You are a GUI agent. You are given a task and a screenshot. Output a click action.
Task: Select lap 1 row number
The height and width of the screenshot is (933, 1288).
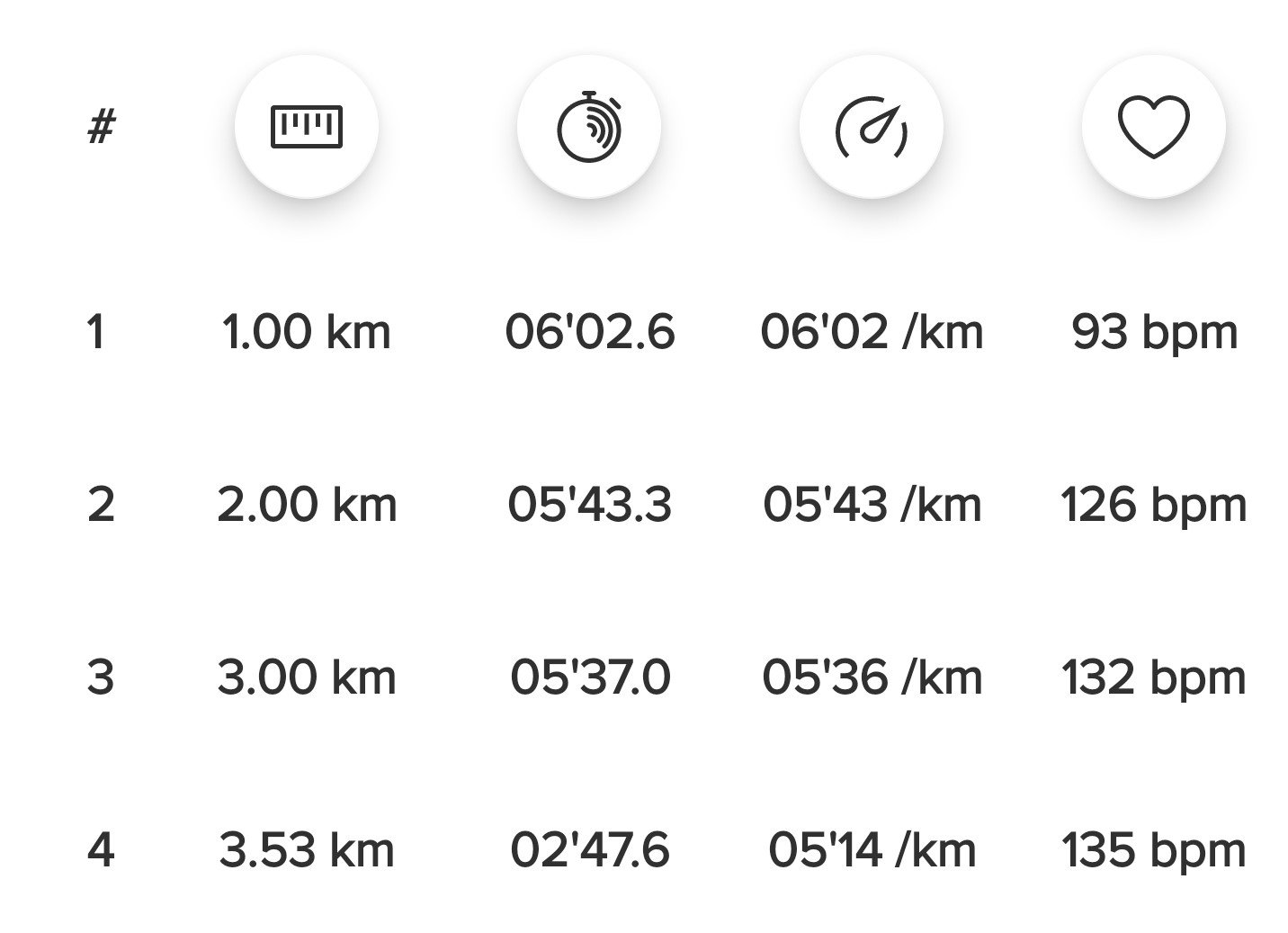[x=96, y=332]
